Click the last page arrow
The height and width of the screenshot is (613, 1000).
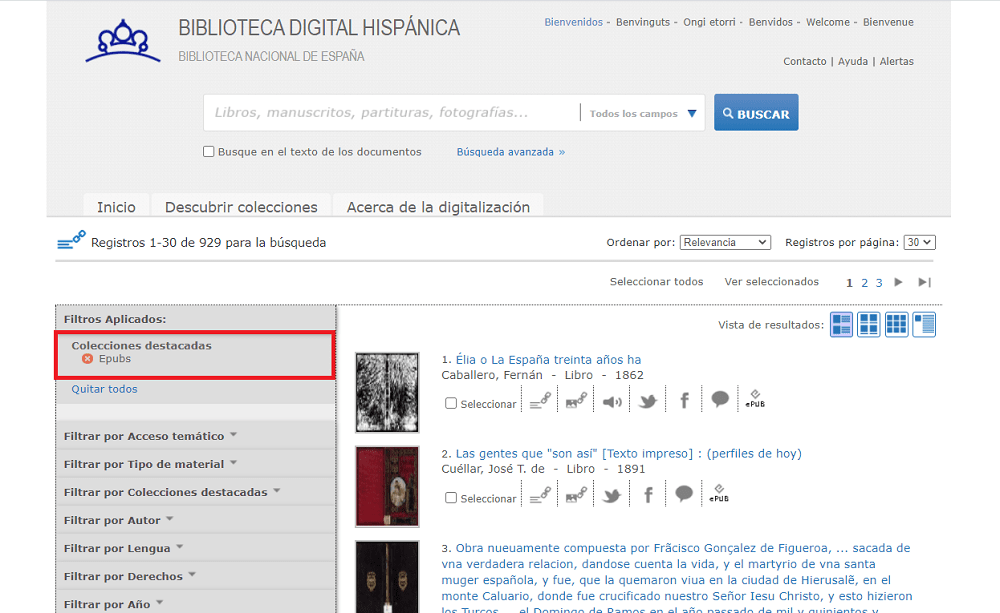coord(924,282)
